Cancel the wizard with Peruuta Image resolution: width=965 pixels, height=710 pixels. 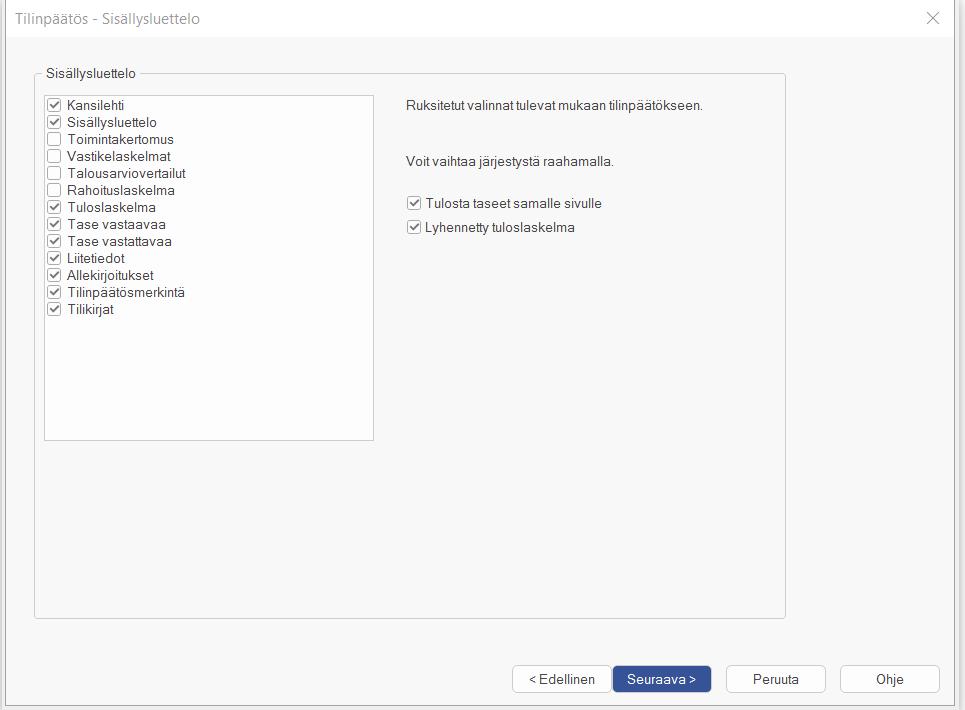775,679
